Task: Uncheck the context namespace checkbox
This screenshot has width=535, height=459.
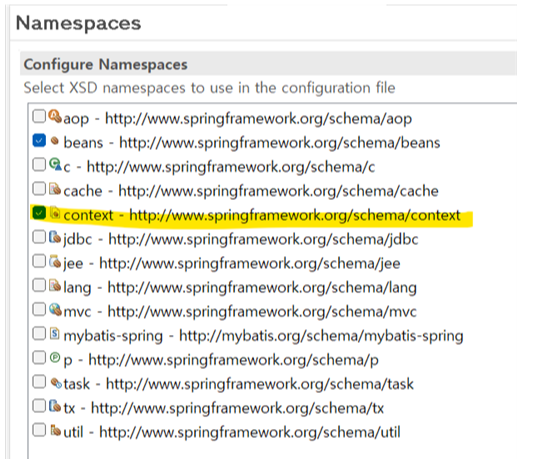Action: [x=39, y=213]
